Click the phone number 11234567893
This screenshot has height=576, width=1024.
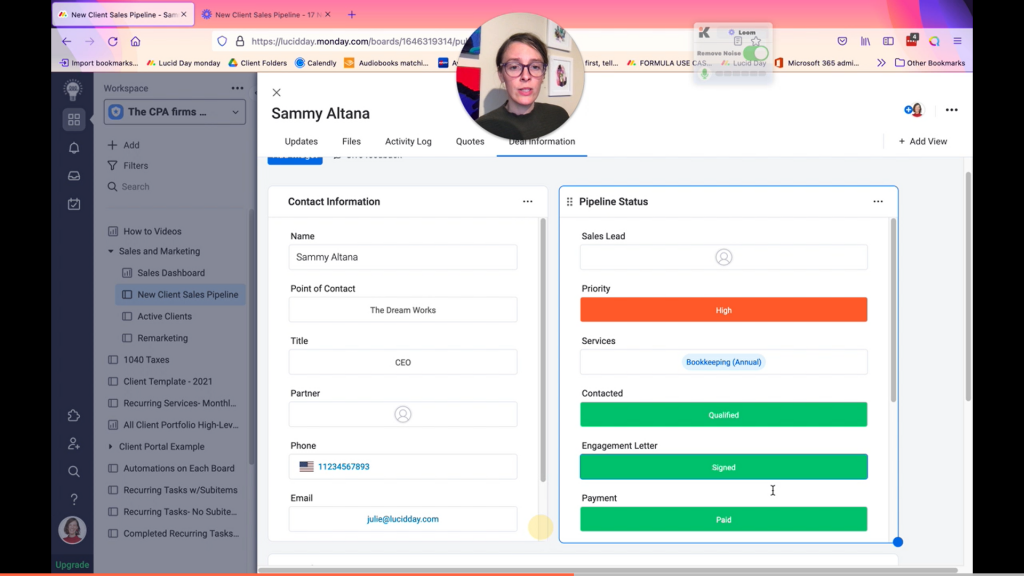(x=344, y=467)
